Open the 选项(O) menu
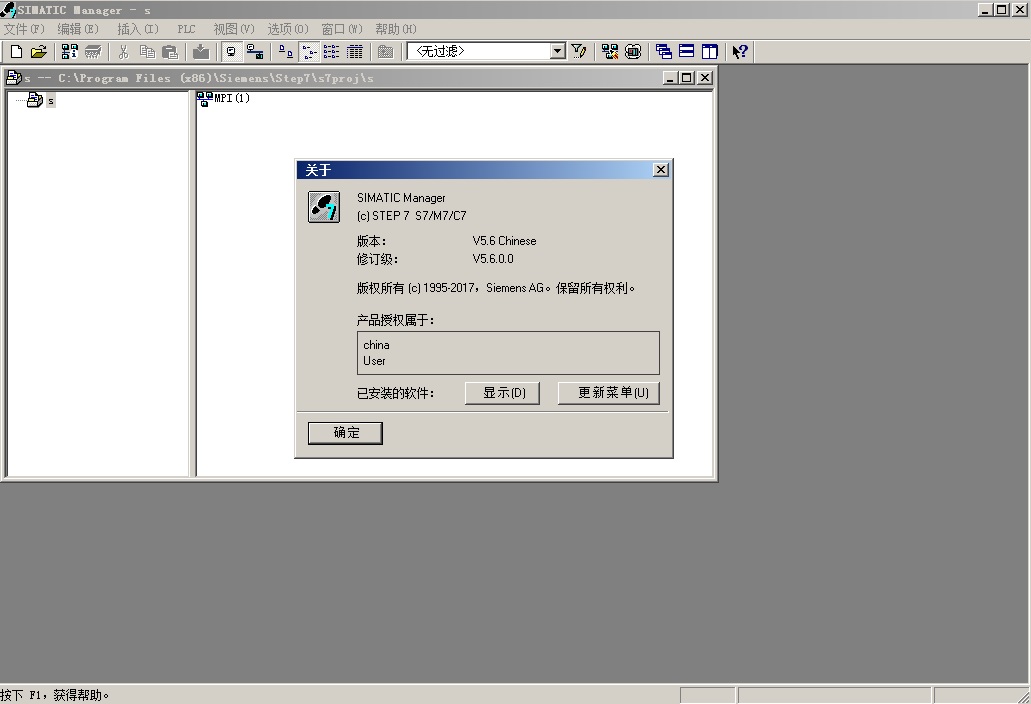1031x704 pixels. 287,29
